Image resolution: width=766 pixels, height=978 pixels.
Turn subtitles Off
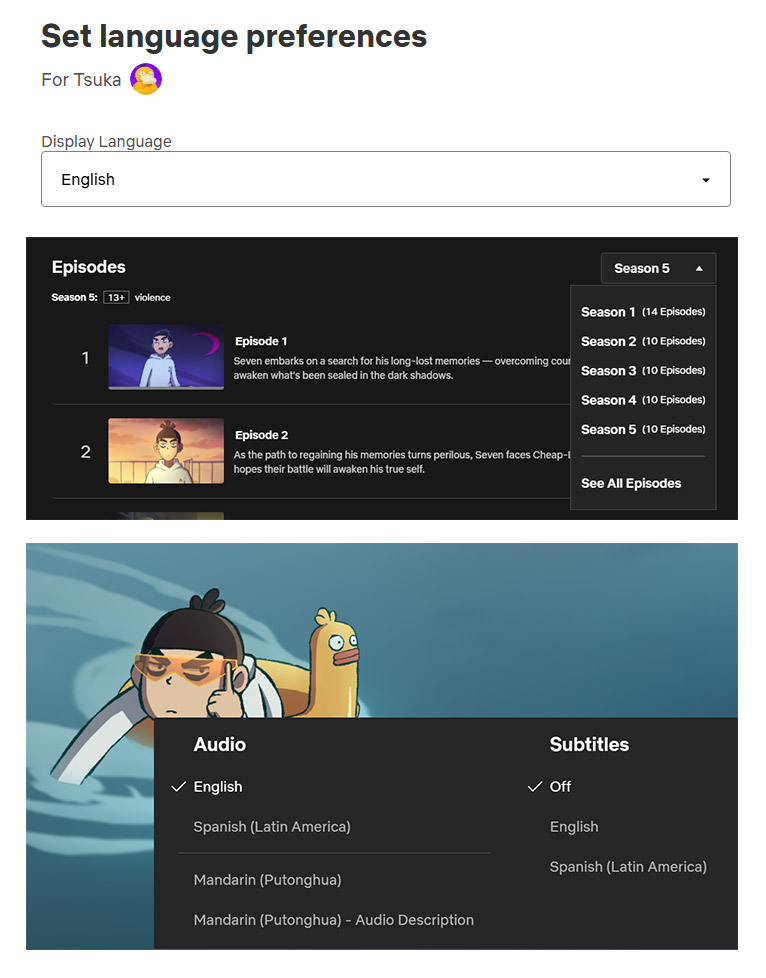pyautogui.click(x=560, y=787)
